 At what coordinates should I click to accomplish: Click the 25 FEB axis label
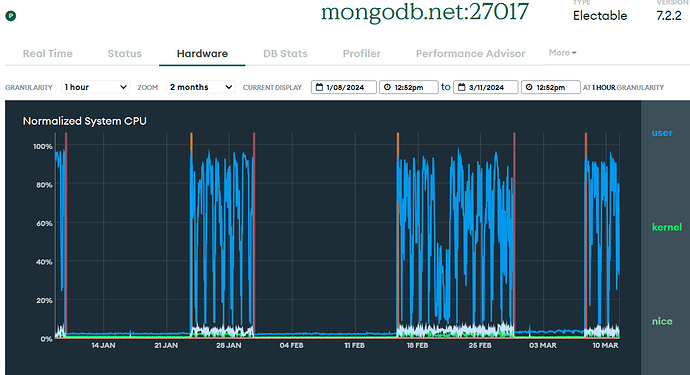coord(480,346)
